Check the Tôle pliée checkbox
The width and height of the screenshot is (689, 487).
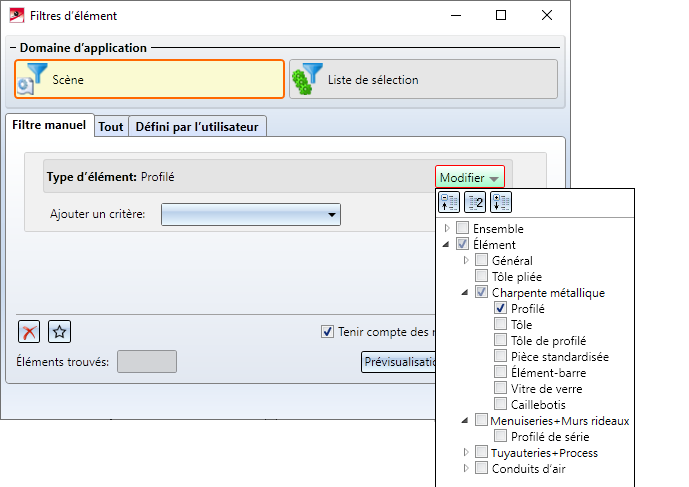[482, 277]
